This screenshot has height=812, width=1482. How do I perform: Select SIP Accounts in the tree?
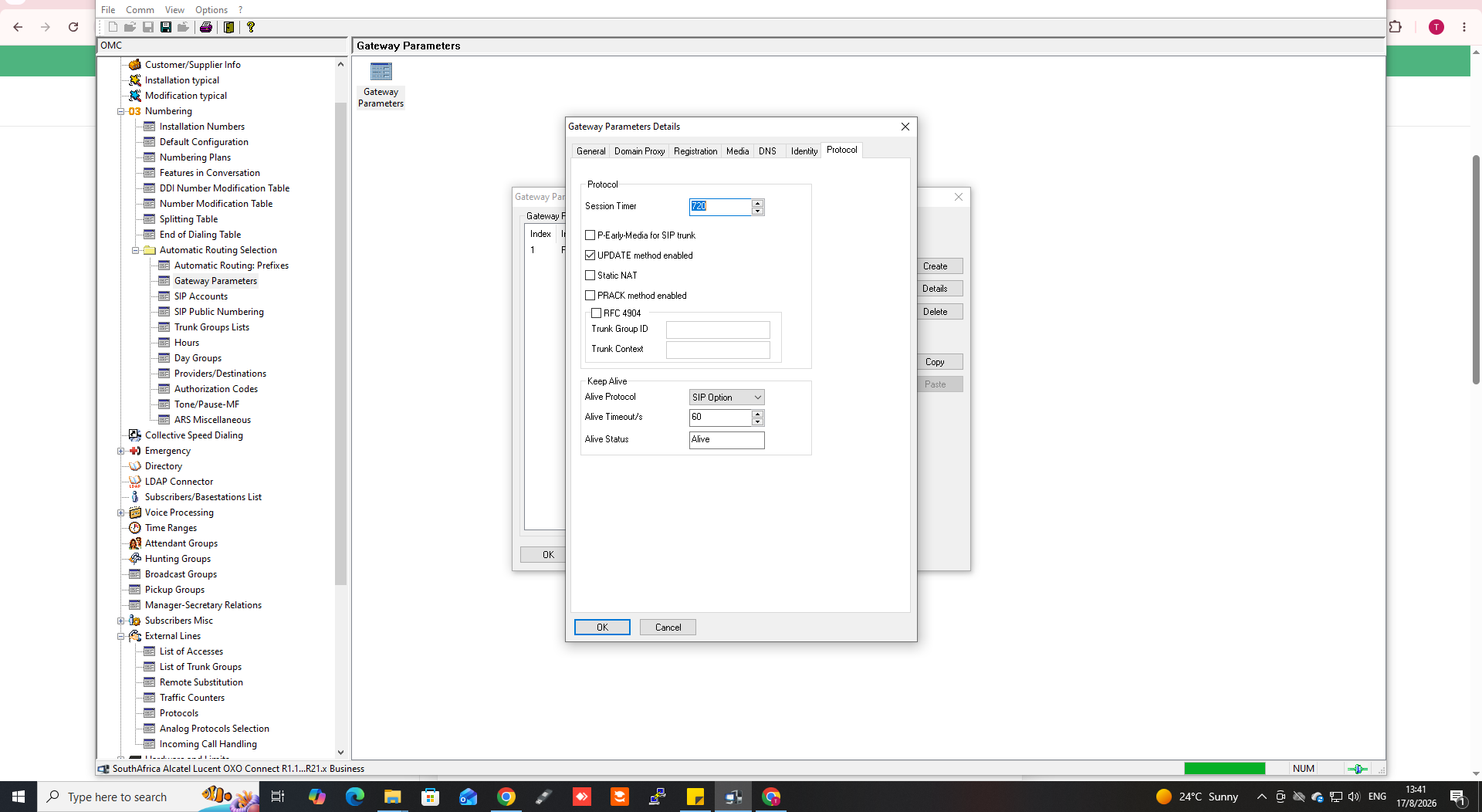click(201, 296)
